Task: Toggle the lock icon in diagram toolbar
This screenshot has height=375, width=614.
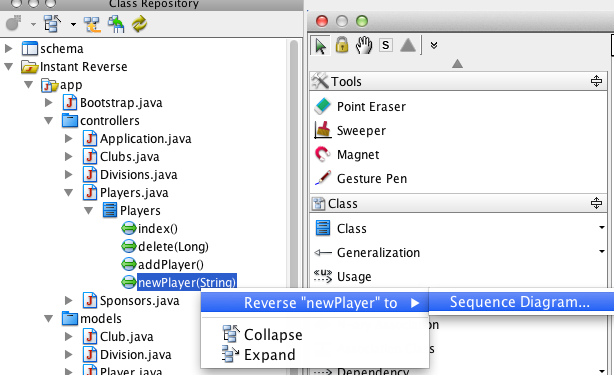Action: [342, 45]
